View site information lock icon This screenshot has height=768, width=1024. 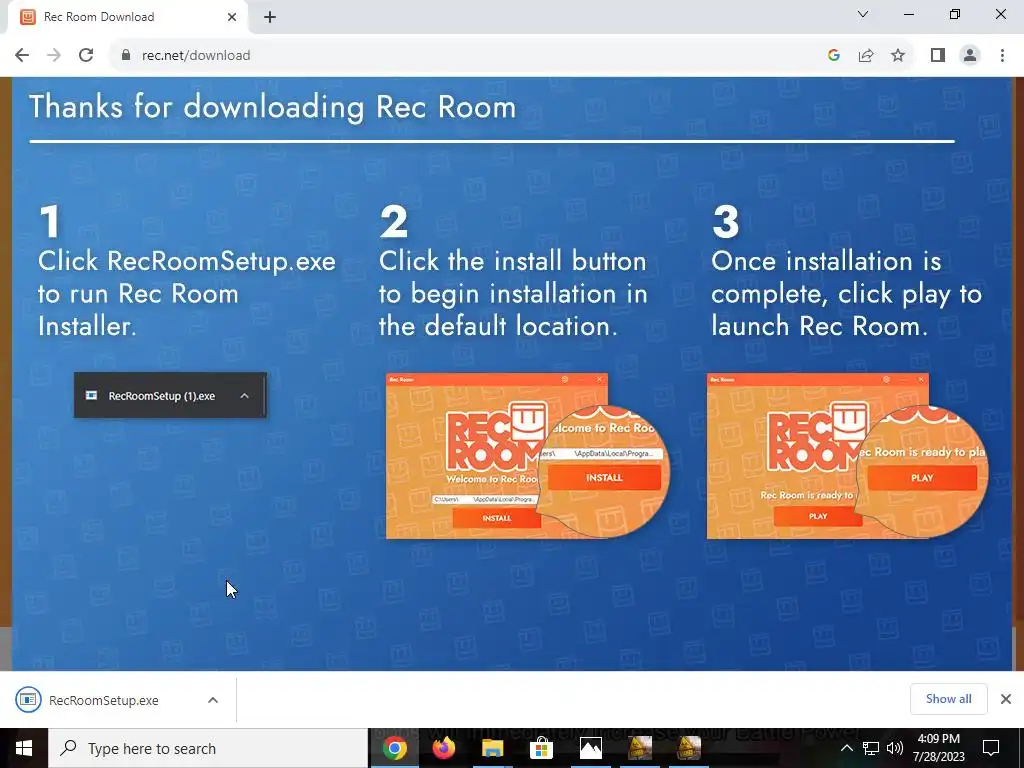[x=126, y=56]
